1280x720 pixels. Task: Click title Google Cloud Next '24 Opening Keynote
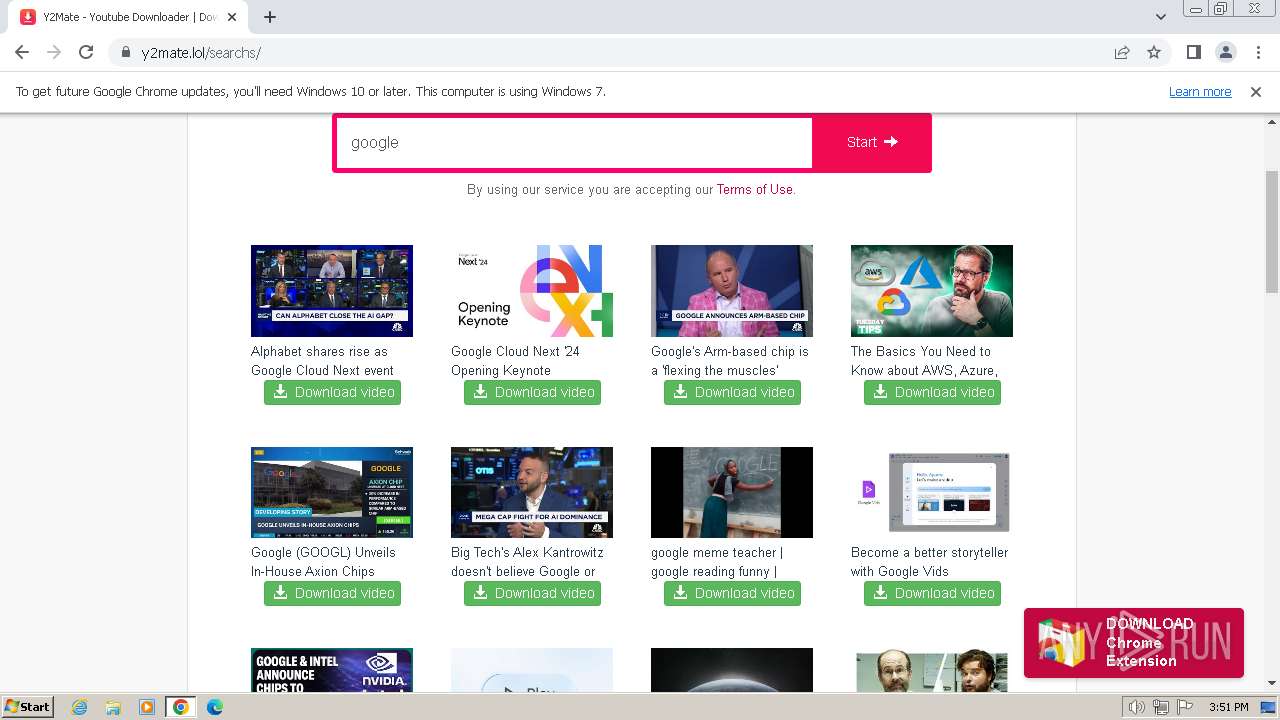pyautogui.click(x=515, y=361)
